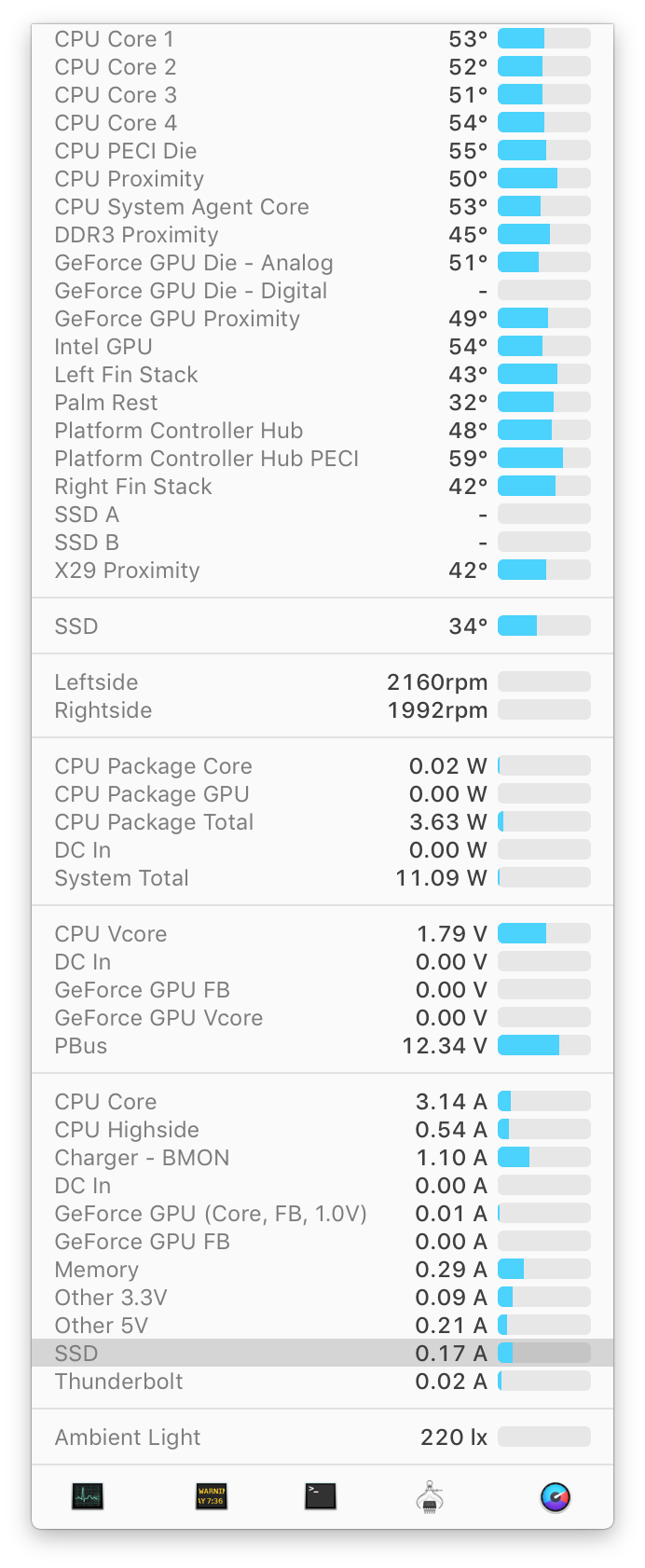The image size is (645, 1568).
Task: Click the Memory current bar graph
Action: tap(543, 1270)
